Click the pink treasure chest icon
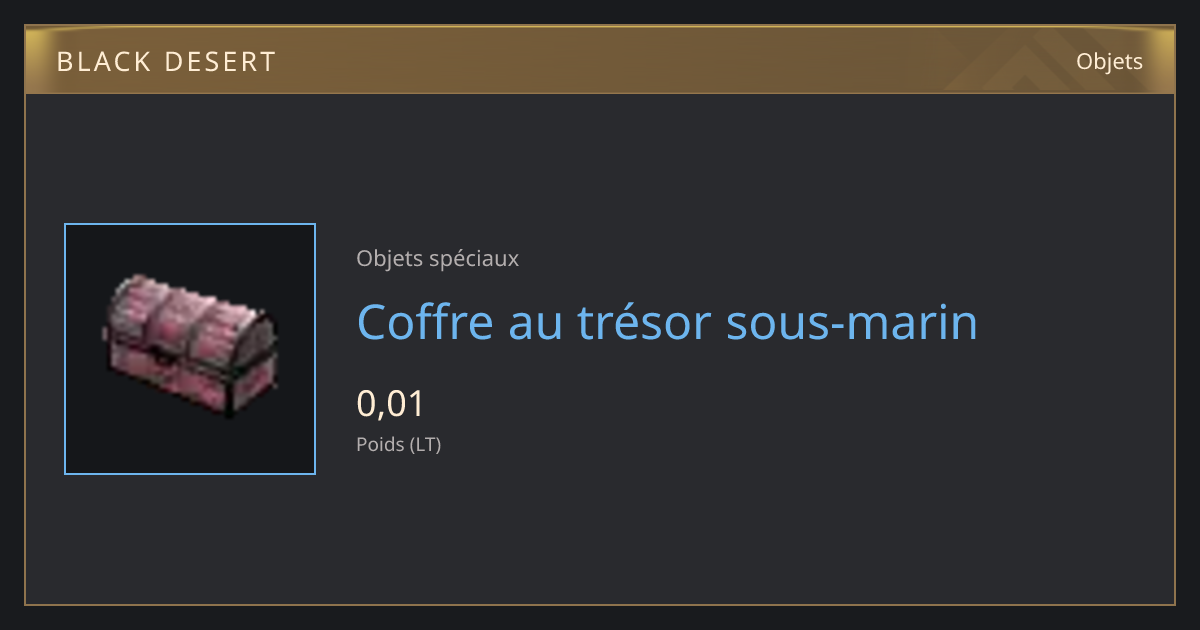This screenshot has height=630, width=1200. (x=190, y=346)
